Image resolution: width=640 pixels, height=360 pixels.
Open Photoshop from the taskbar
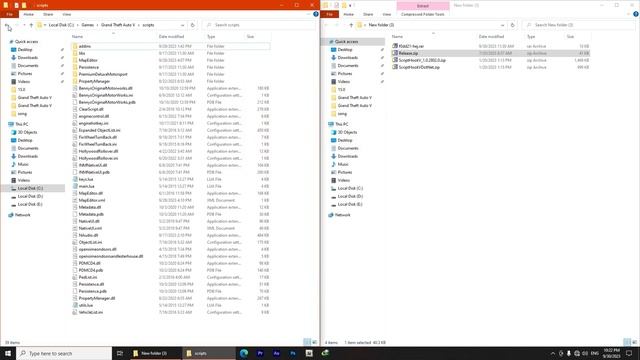pos(293,353)
